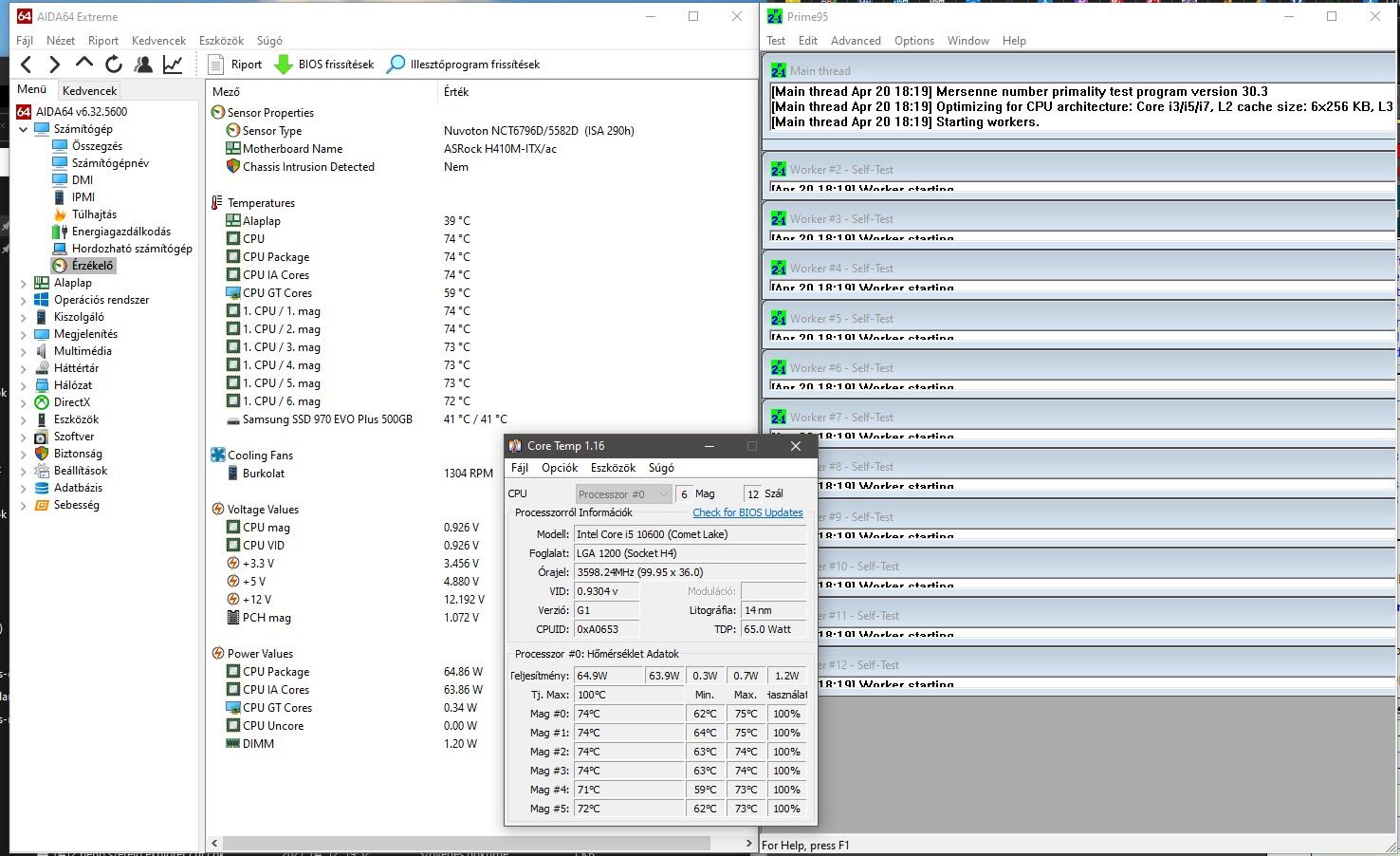Go back with the AIDA64 back arrow
This screenshot has width=1400, height=856.
pyautogui.click(x=26, y=65)
